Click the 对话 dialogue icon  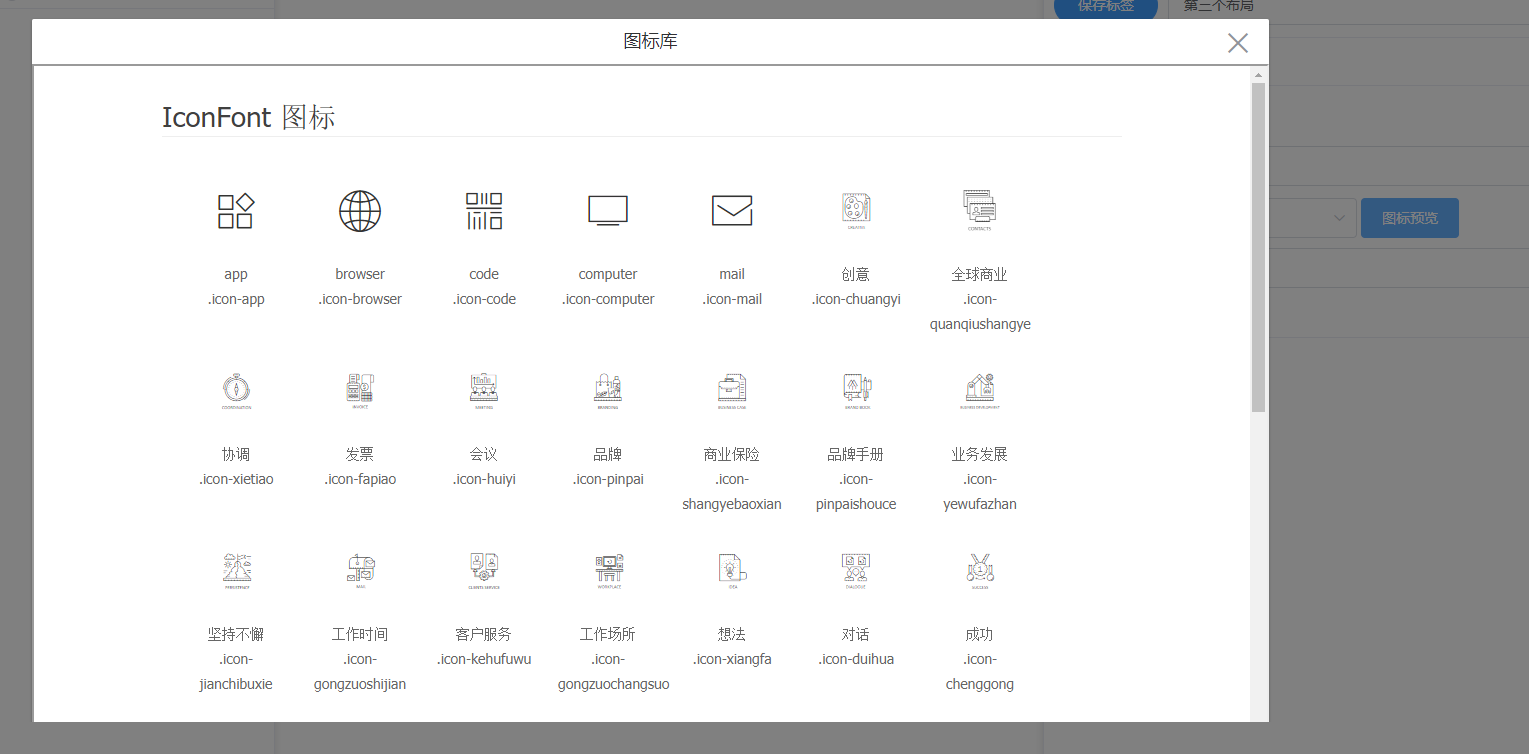tap(856, 571)
